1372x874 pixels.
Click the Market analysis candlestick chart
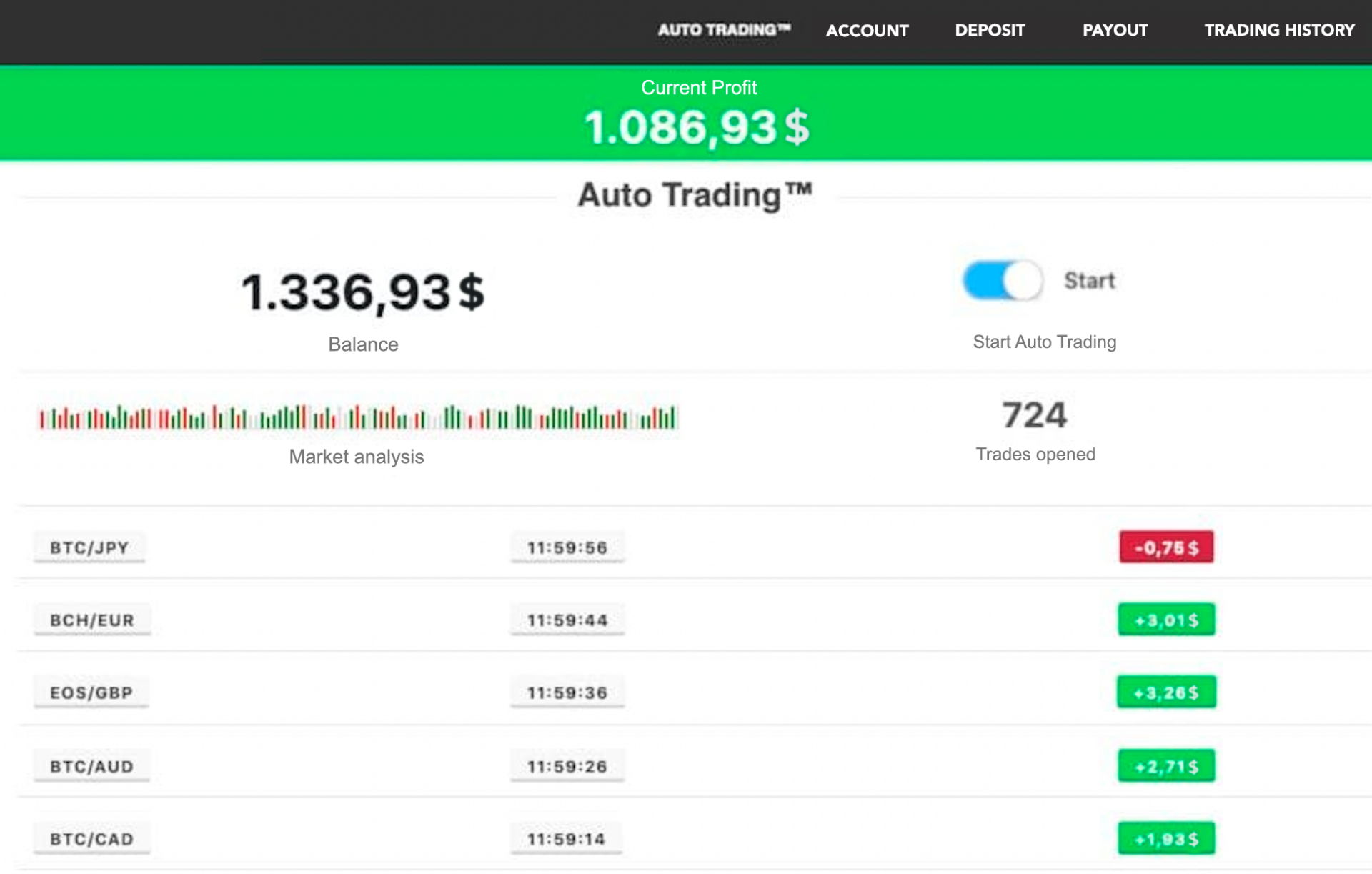coord(357,417)
